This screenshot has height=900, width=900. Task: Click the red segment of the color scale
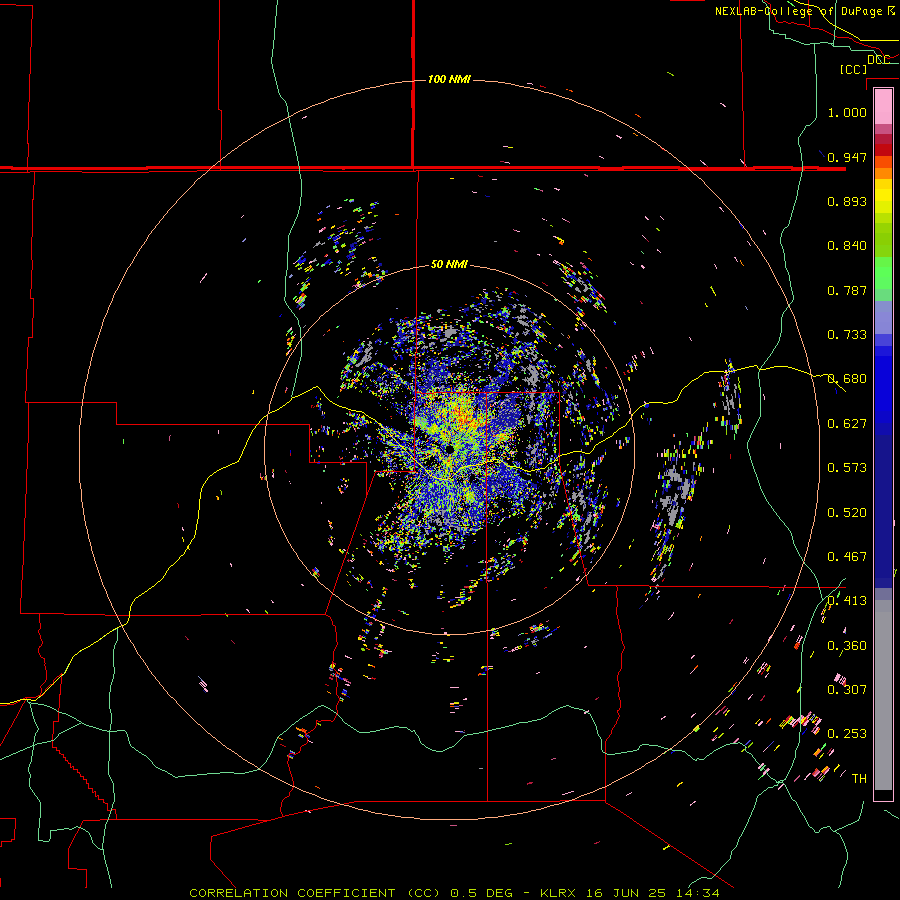click(x=883, y=149)
